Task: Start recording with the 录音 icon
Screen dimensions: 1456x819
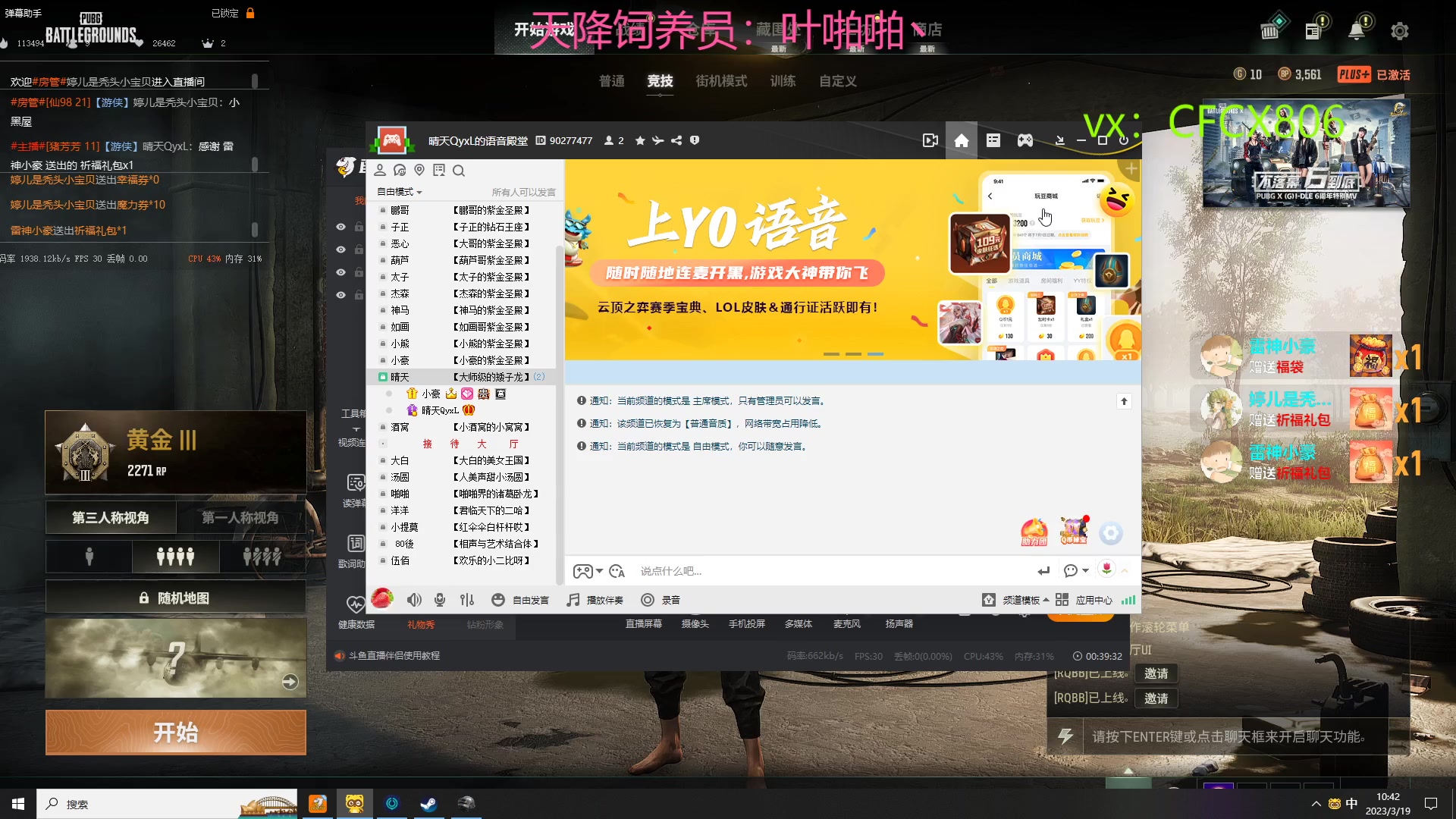Action: pos(647,599)
